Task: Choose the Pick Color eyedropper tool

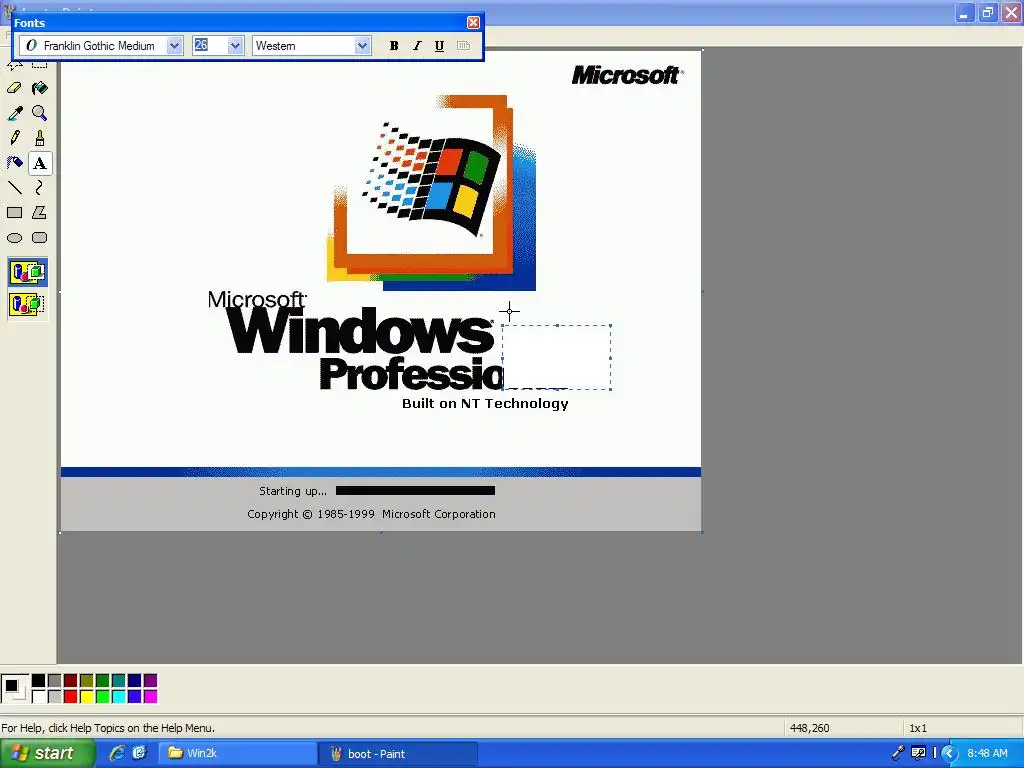Action: [14, 113]
